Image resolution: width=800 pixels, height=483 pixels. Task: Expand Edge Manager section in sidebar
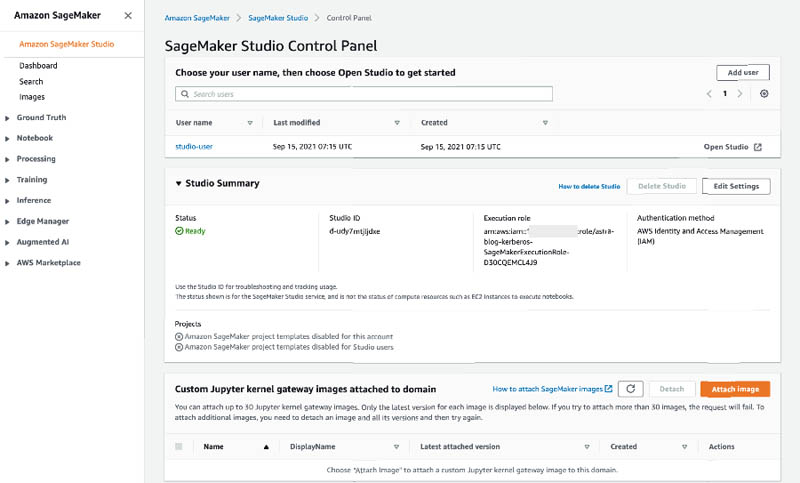point(7,222)
